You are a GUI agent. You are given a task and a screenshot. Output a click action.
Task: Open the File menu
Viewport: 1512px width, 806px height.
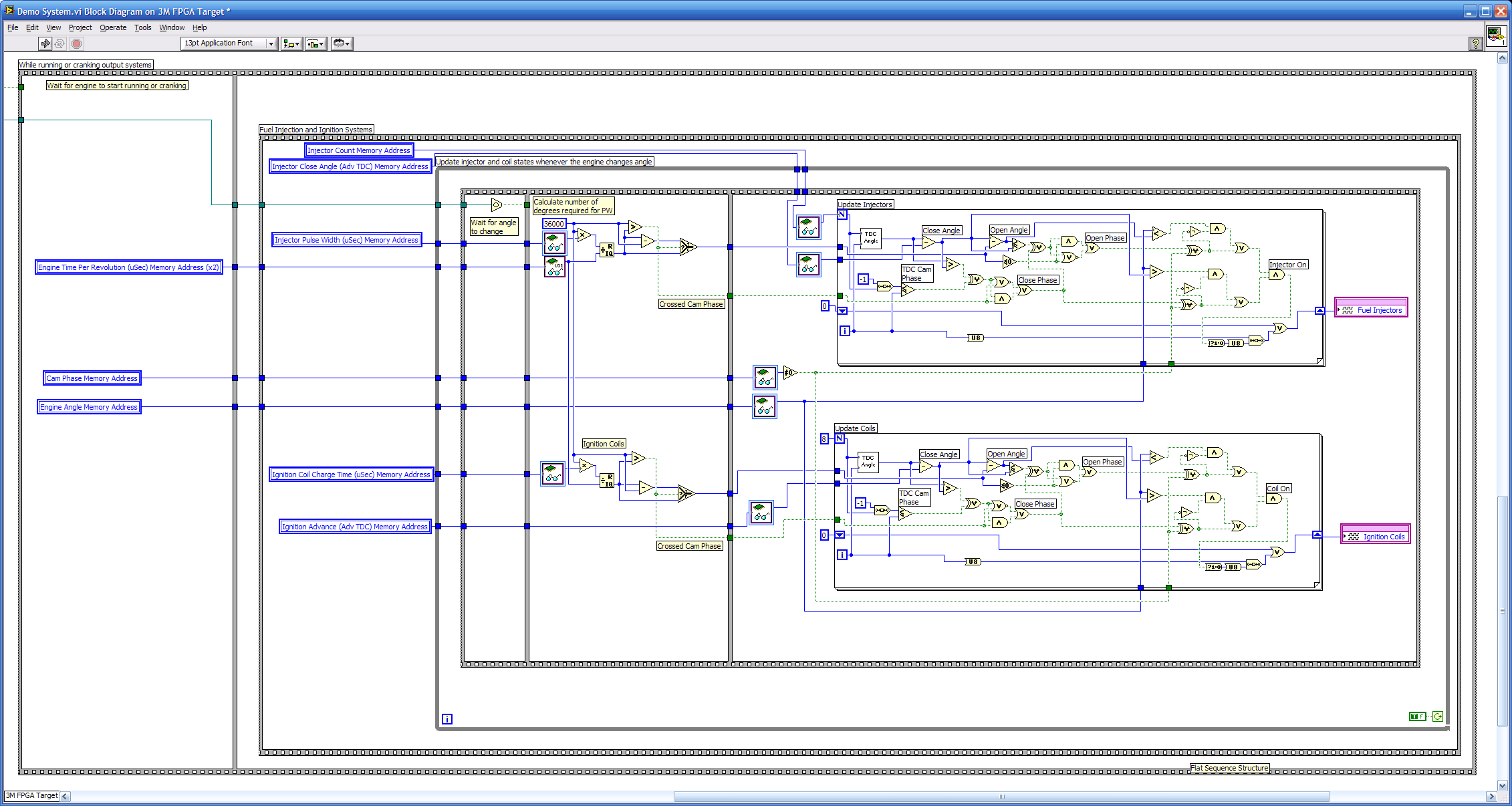(x=13, y=27)
